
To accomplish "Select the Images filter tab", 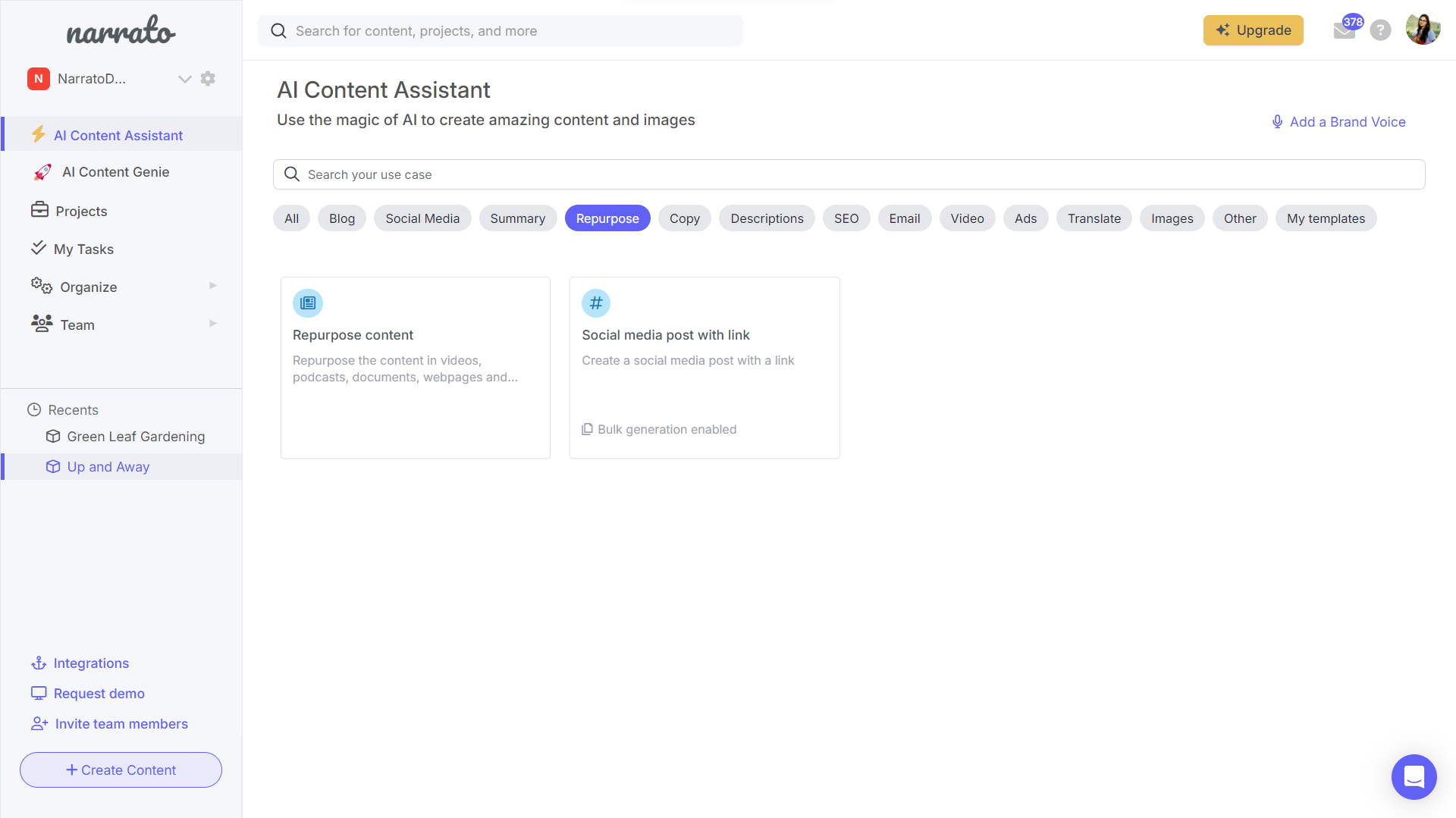I will pyautogui.click(x=1172, y=218).
